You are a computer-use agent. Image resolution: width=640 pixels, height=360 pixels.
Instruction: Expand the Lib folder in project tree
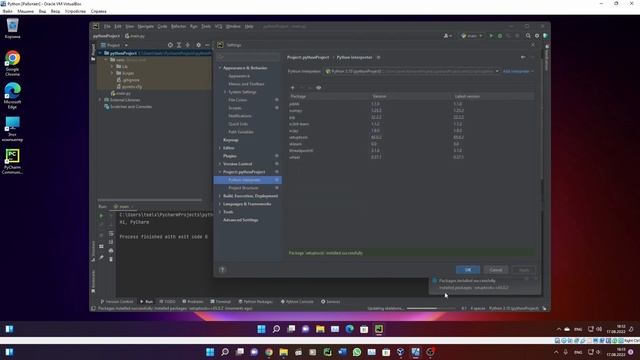point(112,66)
